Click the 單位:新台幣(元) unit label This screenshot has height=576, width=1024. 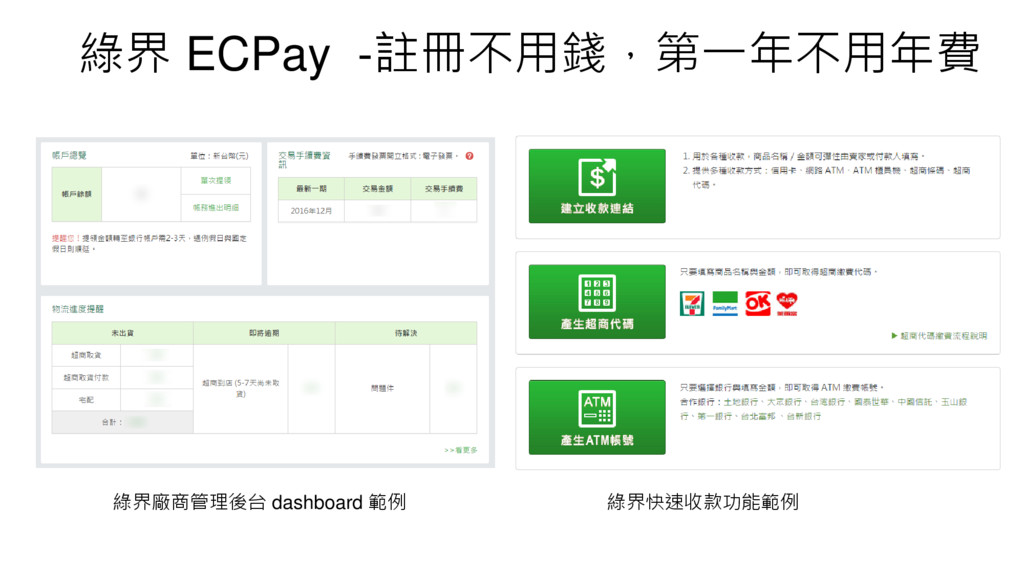click(x=219, y=156)
